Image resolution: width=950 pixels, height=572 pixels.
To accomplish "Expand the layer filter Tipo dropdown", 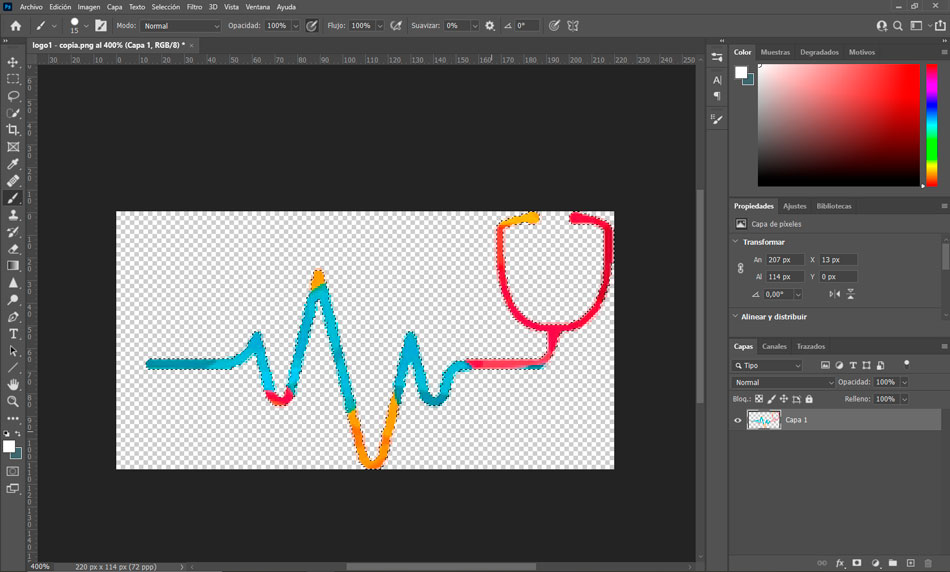I will click(x=767, y=366).
